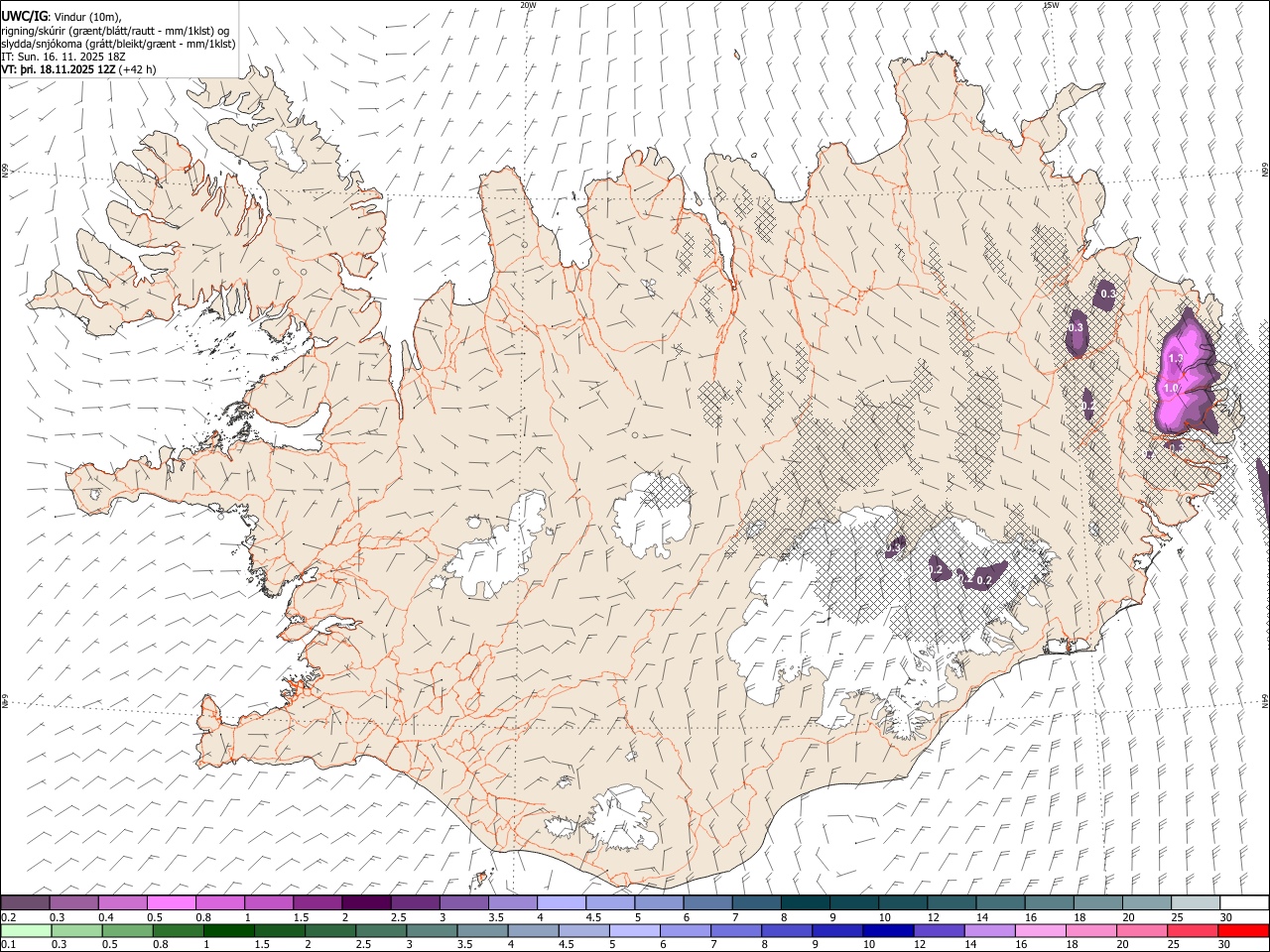Viewport: 1270px width, 952px height.
Task: Click the 'Vindur (10m)' header text
Action: [x=86, y=16]
